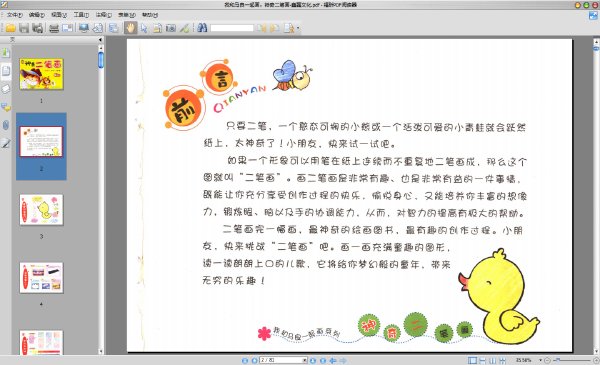Image resolution: width=600 pixels, height=365 pixels.
Task: Open the Bookmarks panel in the sidebar
Action: click(x=6, y=52)
